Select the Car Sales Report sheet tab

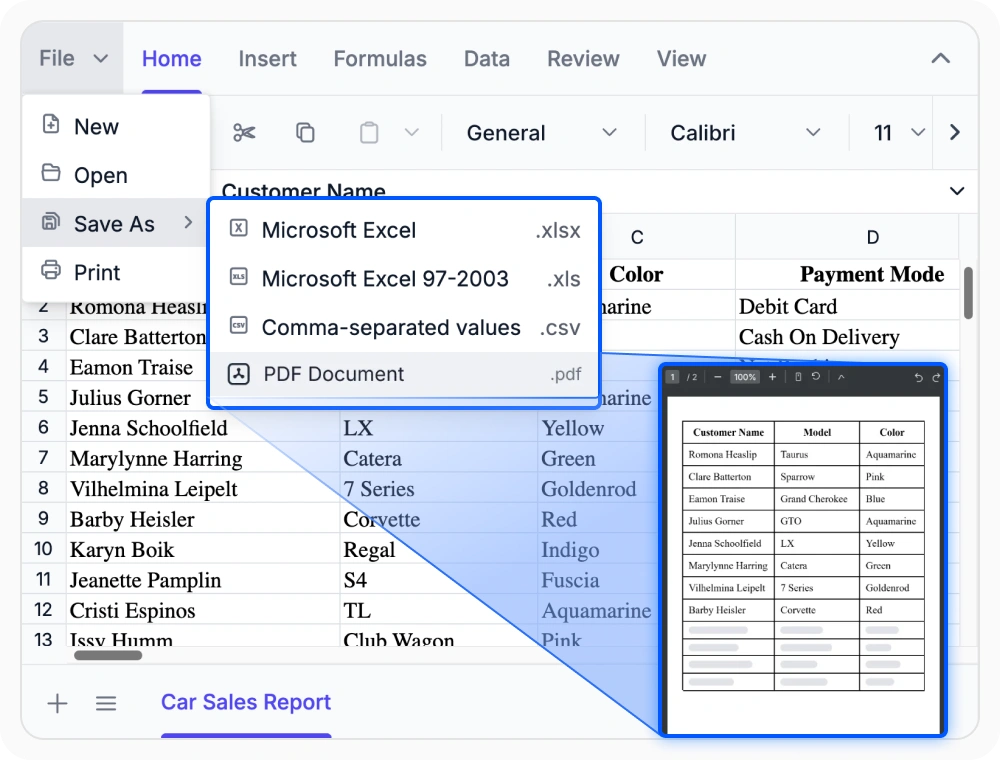pos(246,702)
